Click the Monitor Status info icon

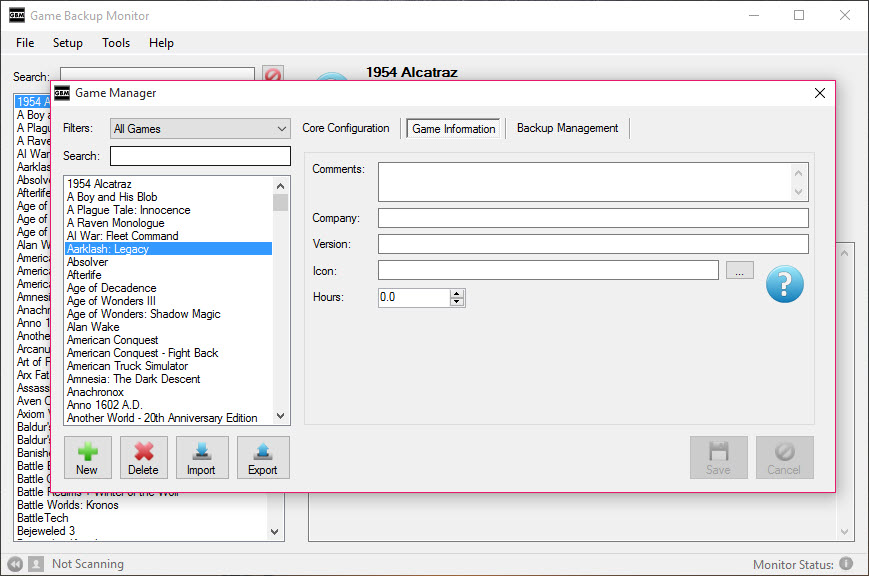click(x=846, y=563)
